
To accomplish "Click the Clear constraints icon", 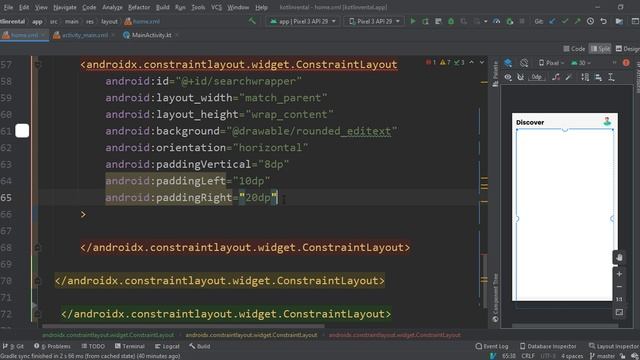I will point(556,77).
